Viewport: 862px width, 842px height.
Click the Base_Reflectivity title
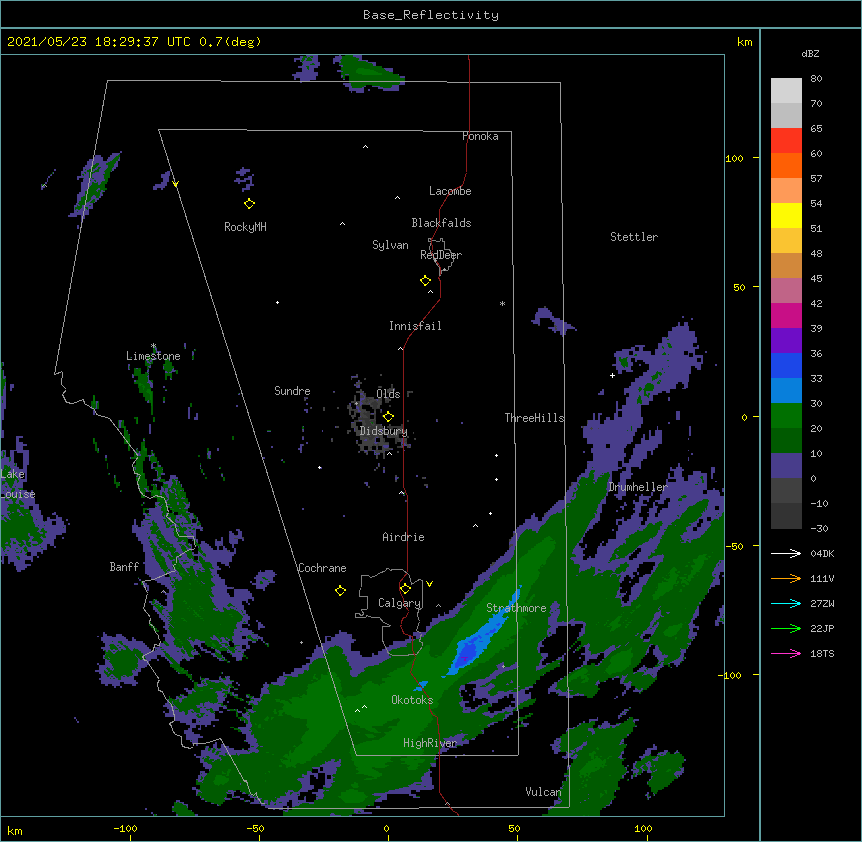(431, 15)
